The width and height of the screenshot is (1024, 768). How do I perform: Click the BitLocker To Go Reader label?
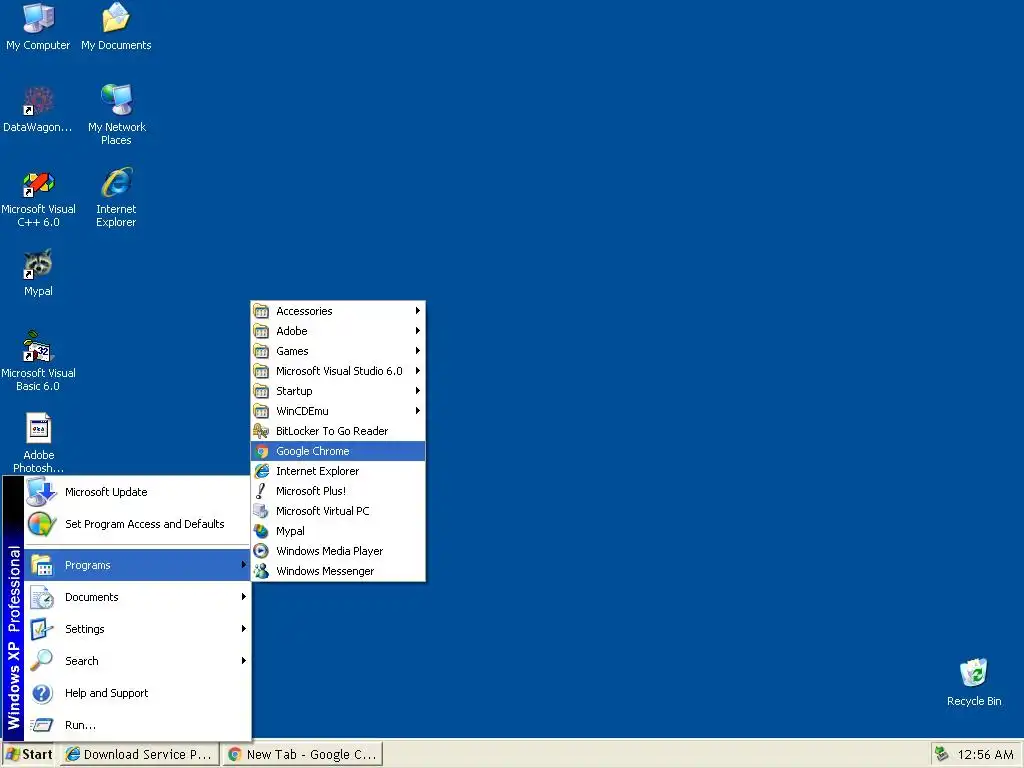click(x=332, y=431)
